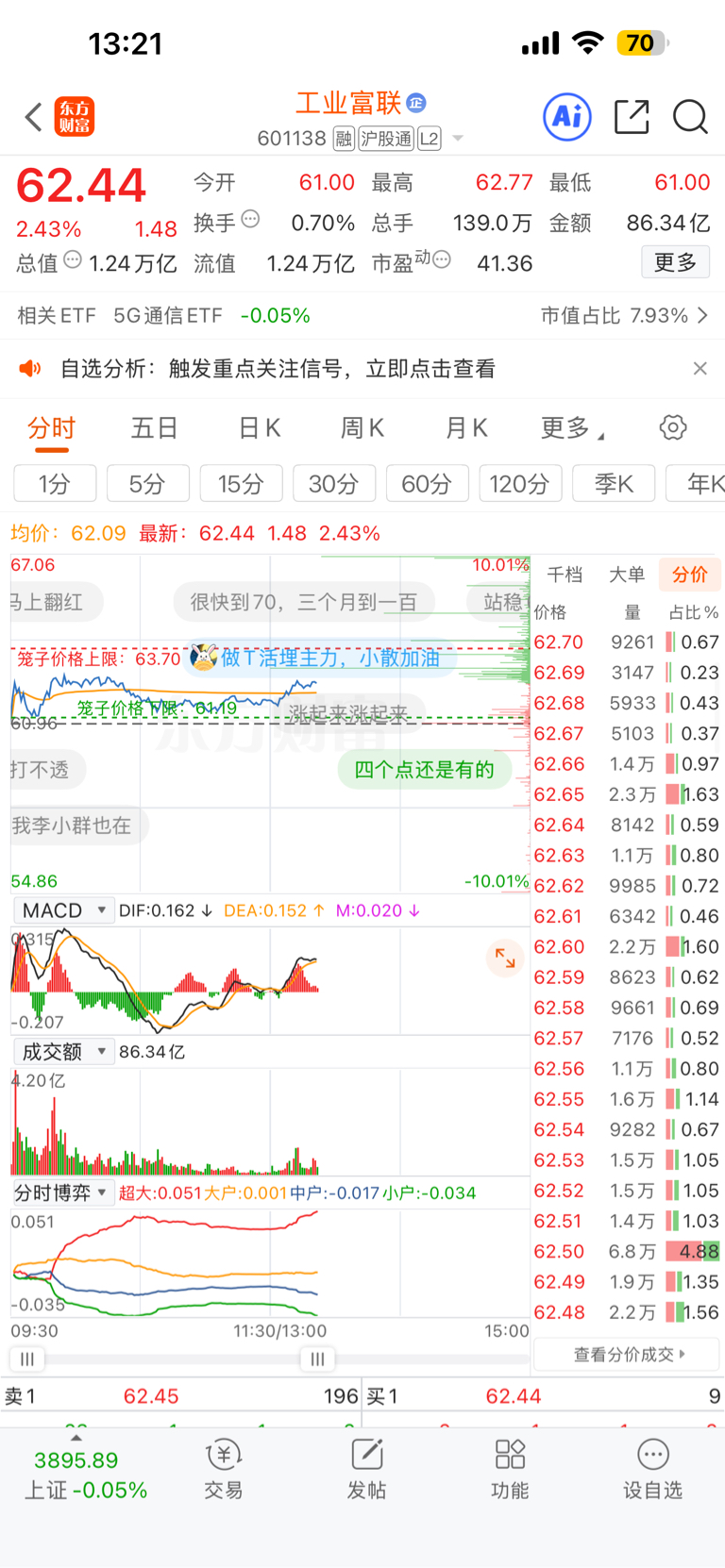Select the 5分 interval button

point(147,483)
